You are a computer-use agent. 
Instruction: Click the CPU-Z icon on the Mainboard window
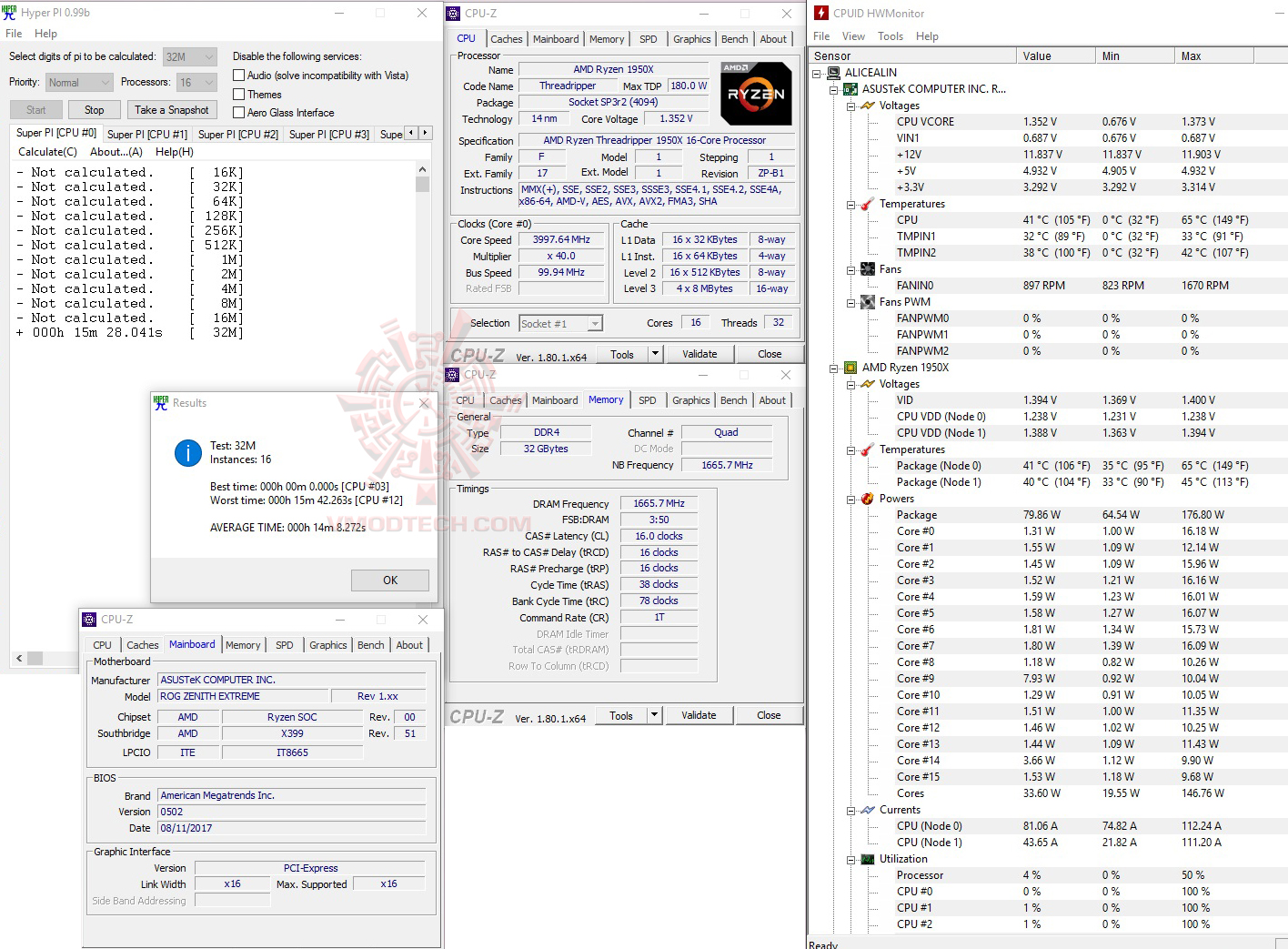(89, 619)
